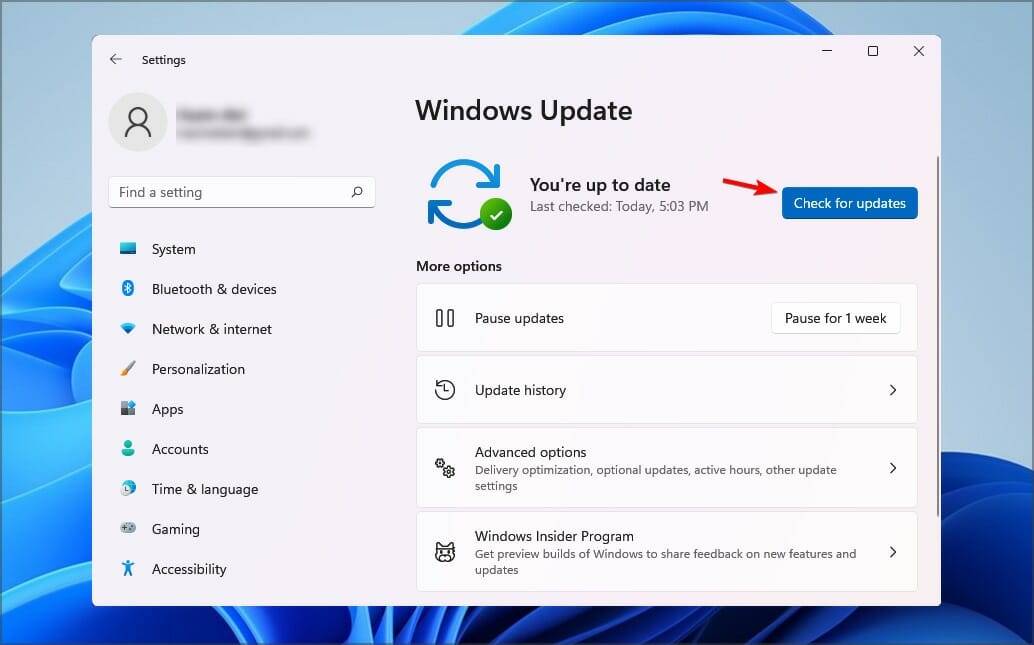Click Pause for 1 week

[x=835, y=318]
